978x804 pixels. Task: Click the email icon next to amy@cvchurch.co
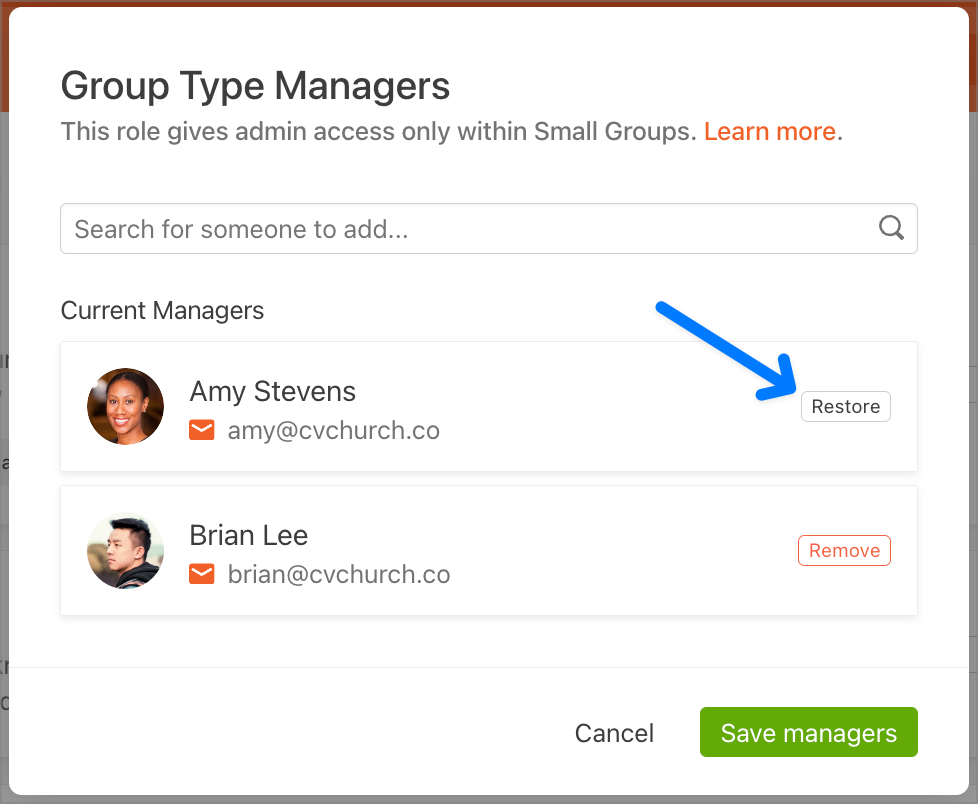201,430
